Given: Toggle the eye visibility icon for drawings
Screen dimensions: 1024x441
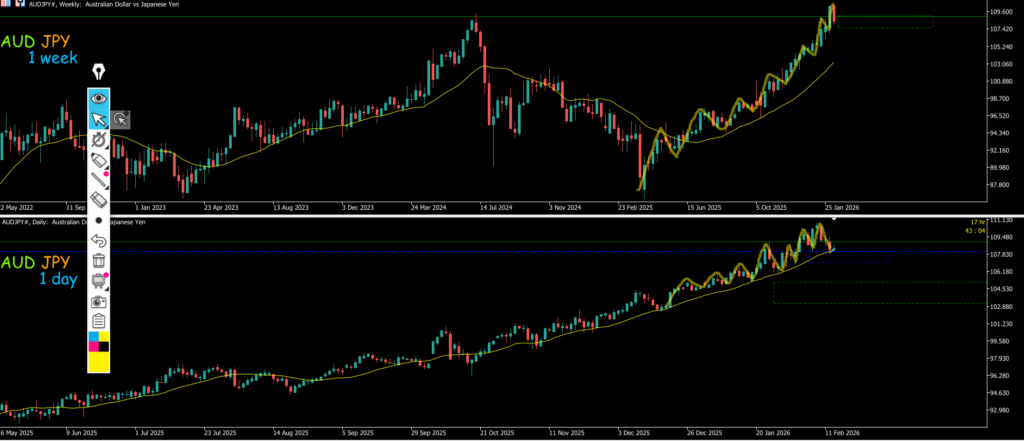Looking at the screenshot, I should 99,98.
